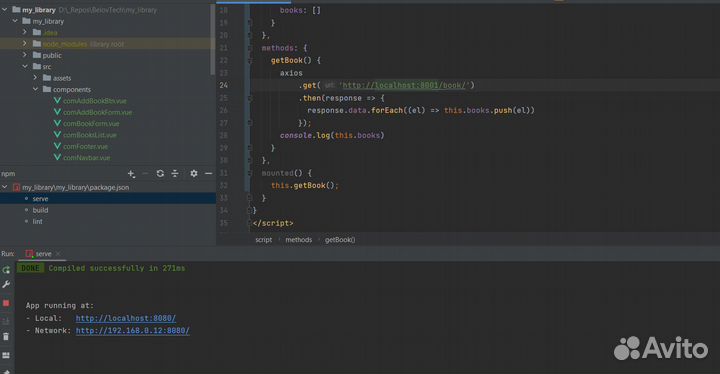
Task: Click the localhost:8001/book URL in code
Action: point(405,85)
